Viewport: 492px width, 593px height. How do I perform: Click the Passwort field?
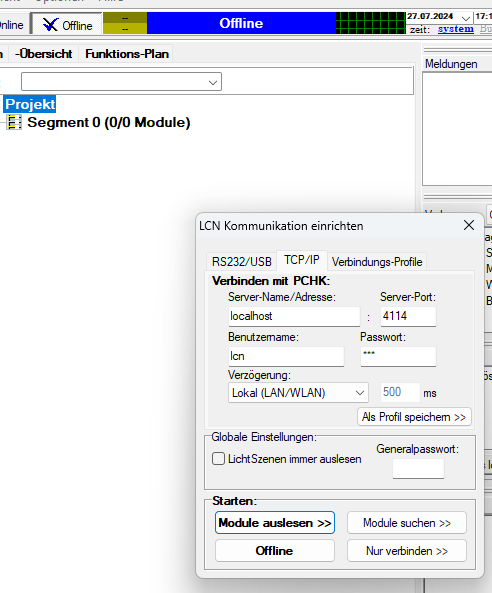(398, 356)
